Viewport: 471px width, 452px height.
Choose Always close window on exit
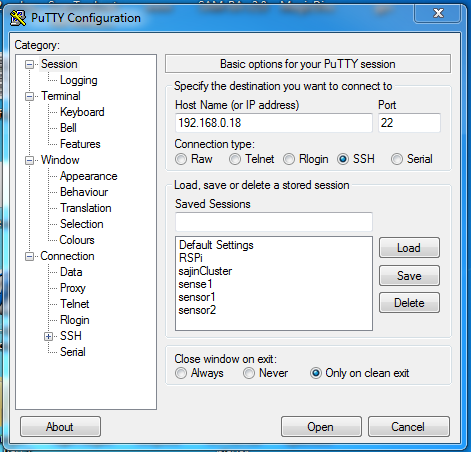(181, 373)
